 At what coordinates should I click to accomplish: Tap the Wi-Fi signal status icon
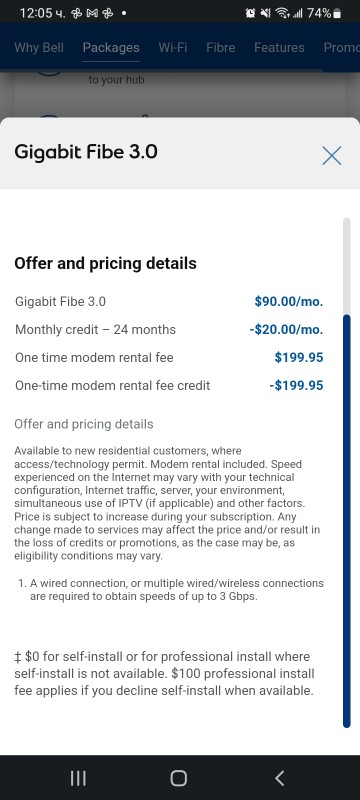[x=280, y=14]
